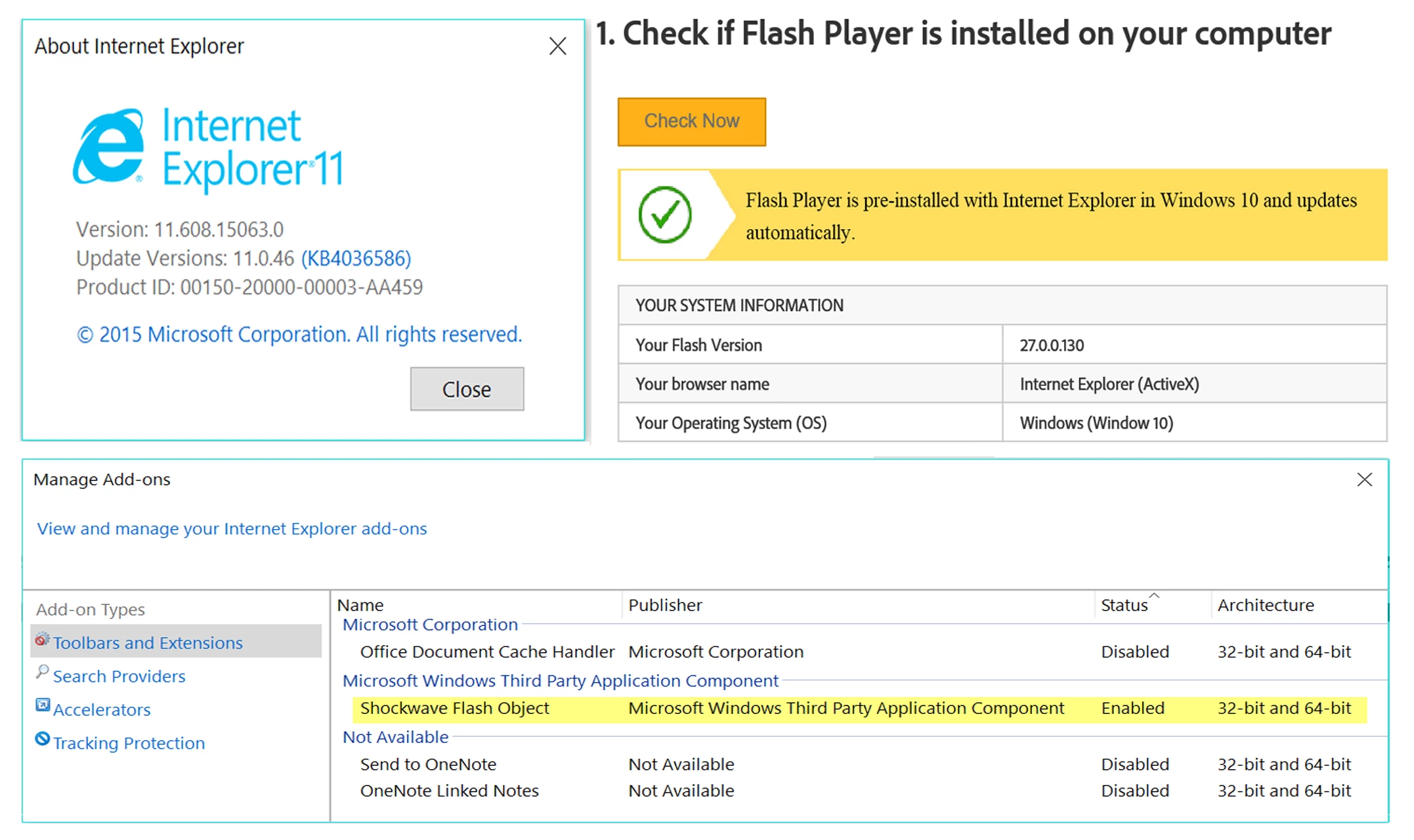Click the Accelerators icon in sidebar
The width and height of the screenshot is (1414, 840).
tap(42, 705)
